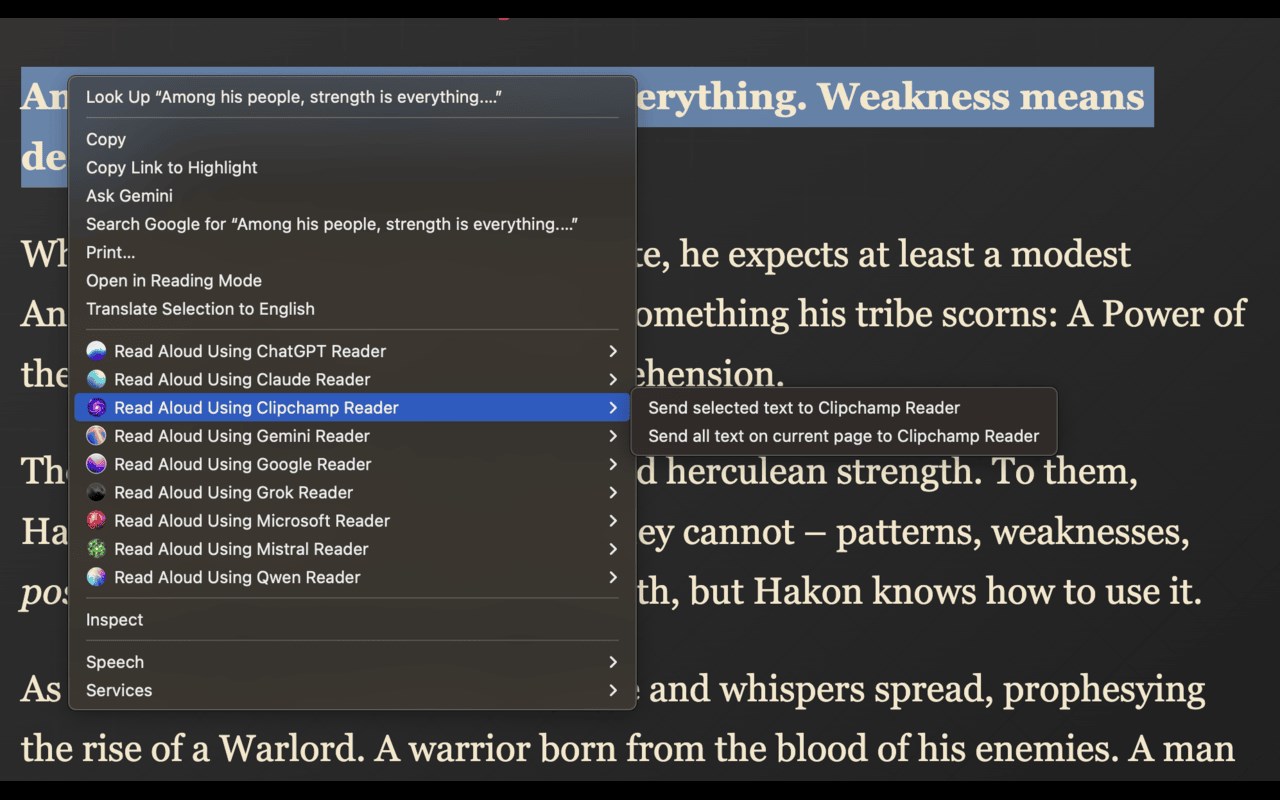Expand the Speech submenu arrow

(613, 662)
